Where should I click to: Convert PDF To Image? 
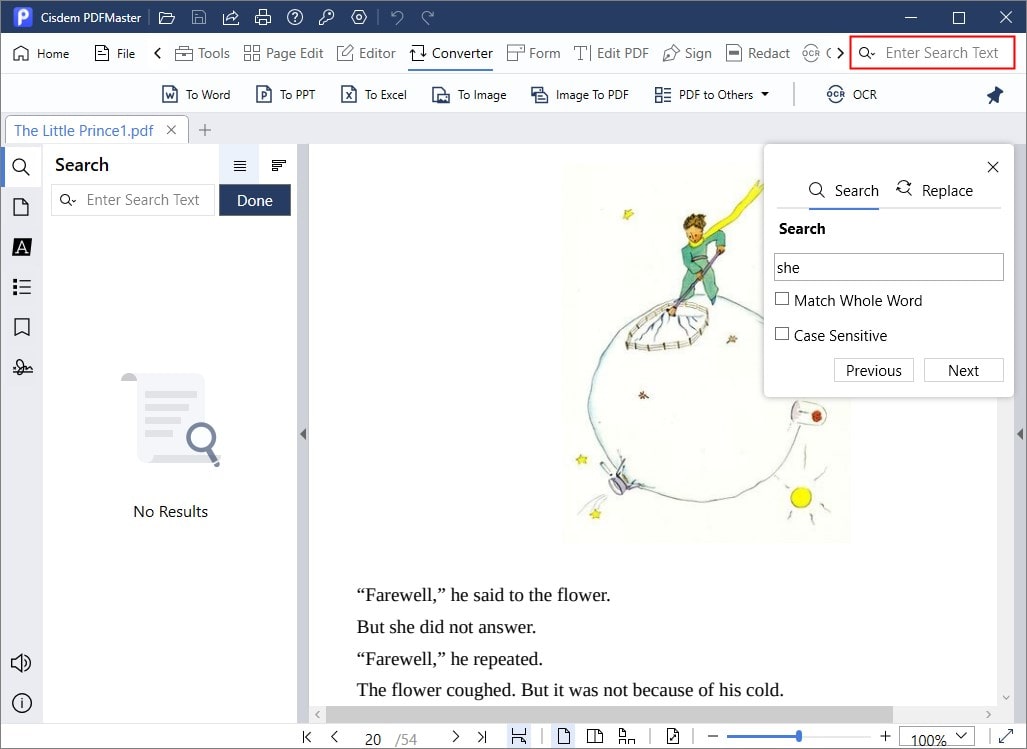coord(469,95)
